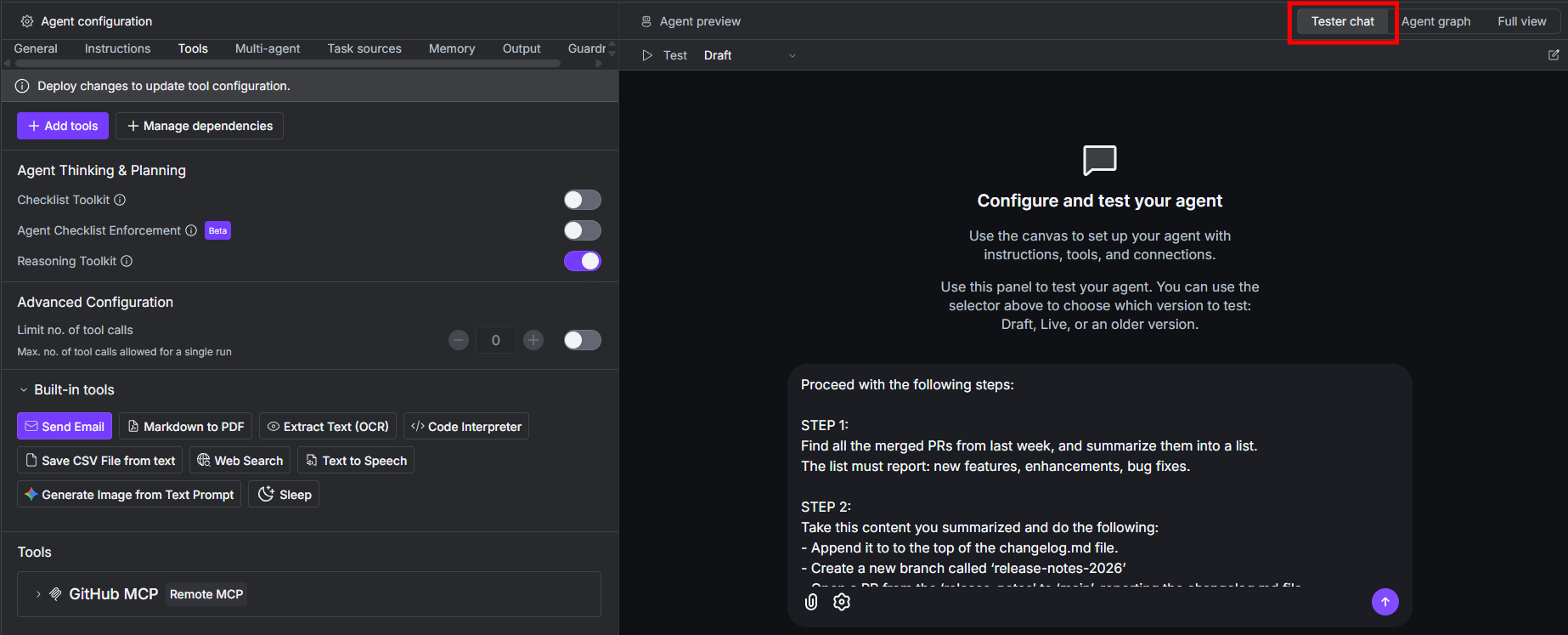Open the Task sources tab
The height and width of the screenshot is (635, 1568).
coord(364,48)
